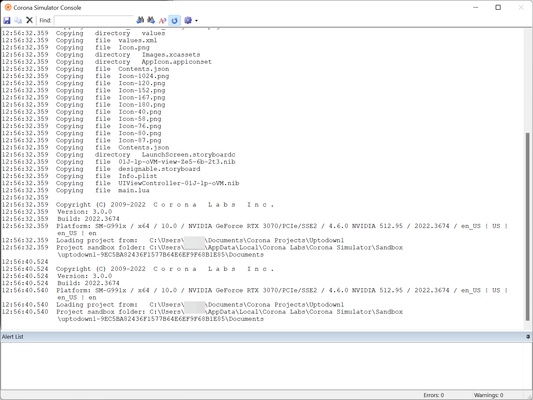Screen dimensions: 533x400
Task: Click the Alert List panel header
Action: 266,336
